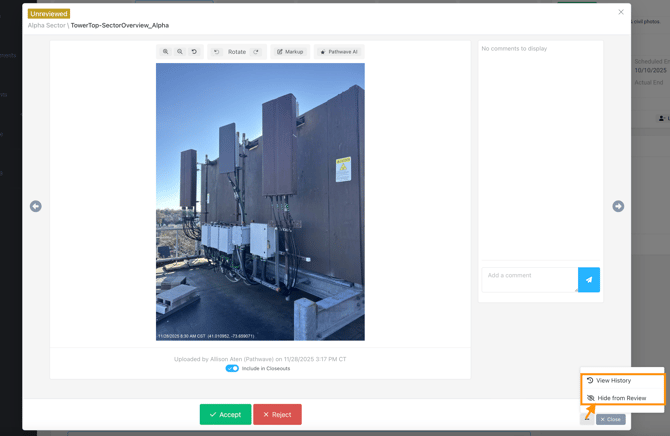Image resolution: width=670 pixels, height=436 pixels.
Task: Open the Markup tool
Action: [x=290, y=52]
